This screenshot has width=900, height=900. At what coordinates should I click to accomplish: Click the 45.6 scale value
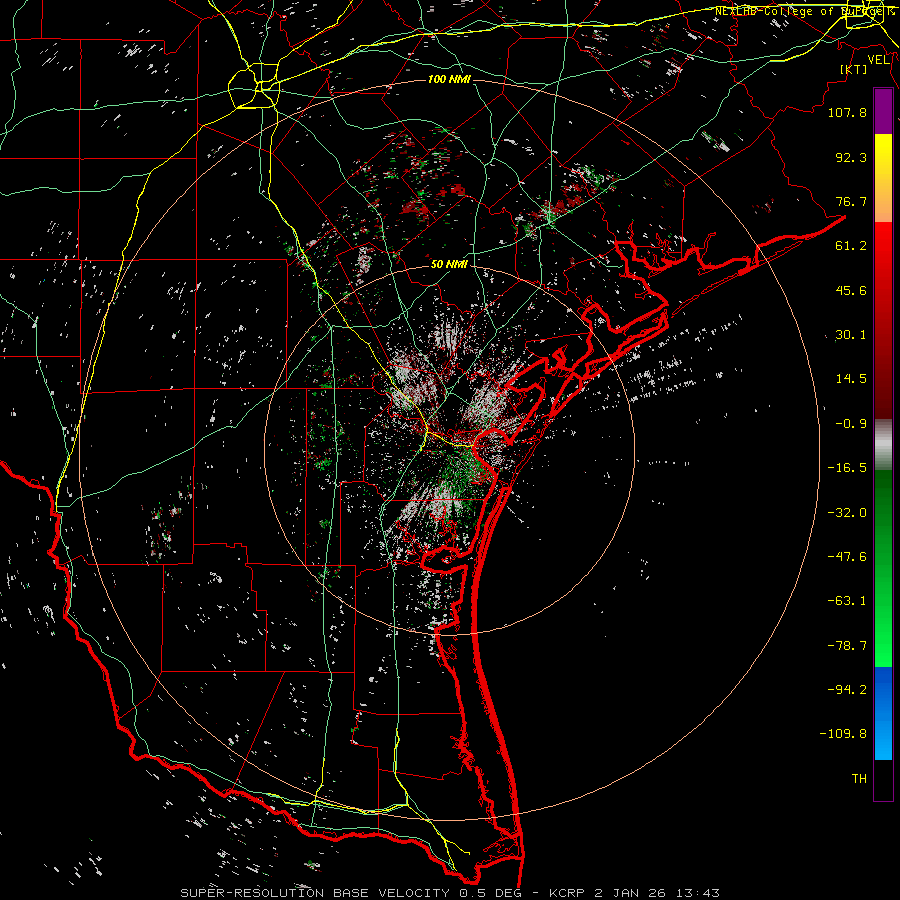coord(851,290)
